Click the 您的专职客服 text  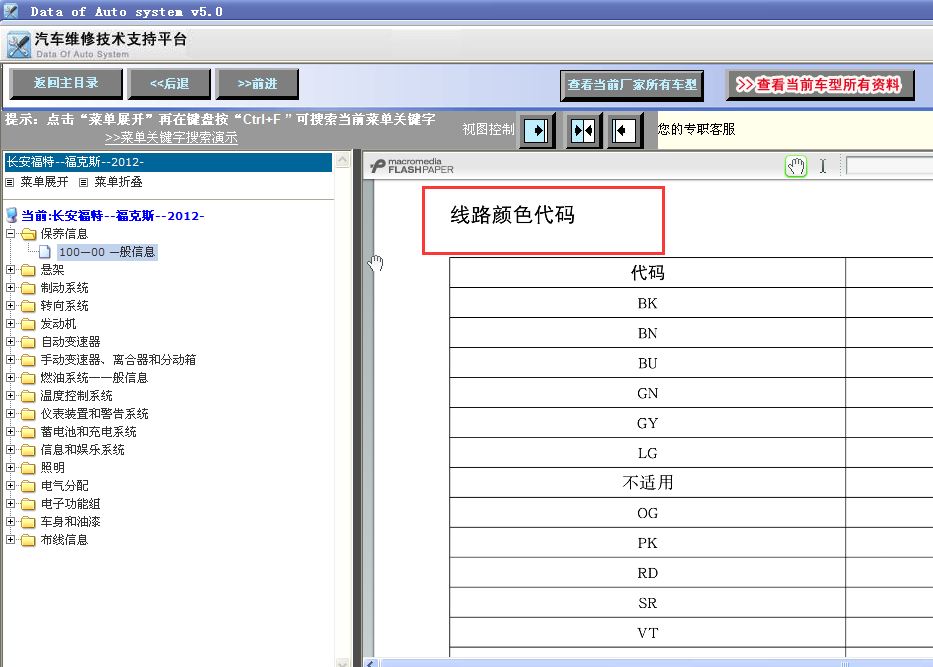point(696,129)
